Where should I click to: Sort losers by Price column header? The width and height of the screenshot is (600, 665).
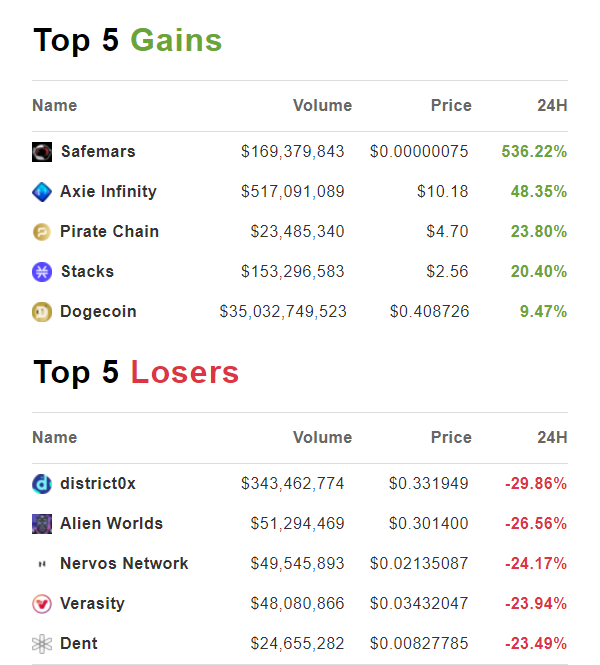click(451, 437)
